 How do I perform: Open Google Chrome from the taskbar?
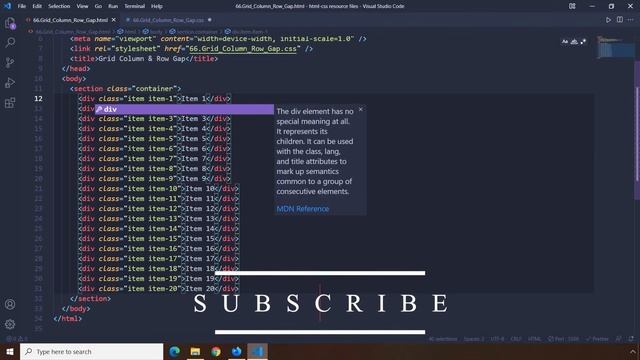point(216,351)
